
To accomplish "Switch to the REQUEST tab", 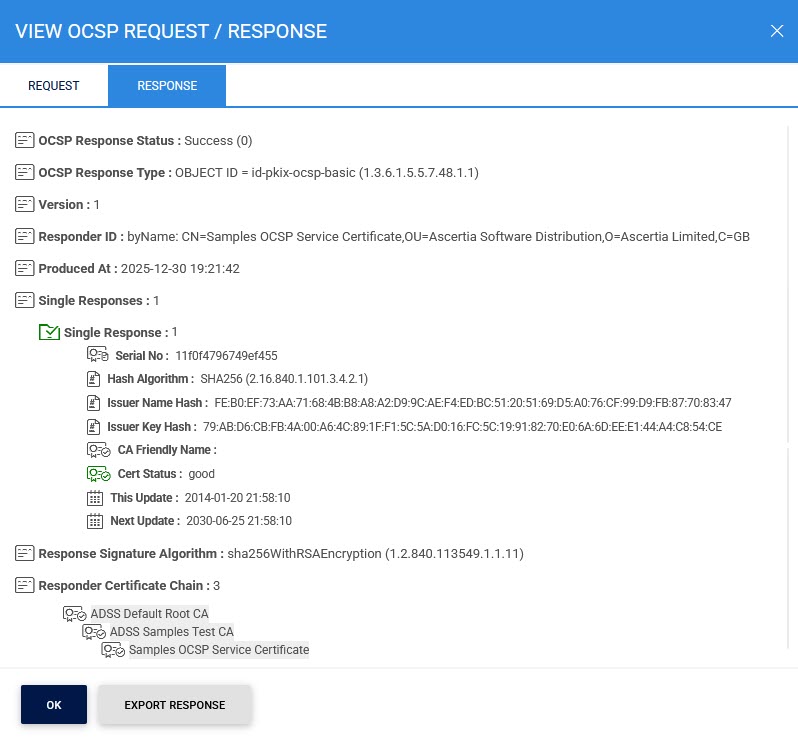I will click(54, 86).
